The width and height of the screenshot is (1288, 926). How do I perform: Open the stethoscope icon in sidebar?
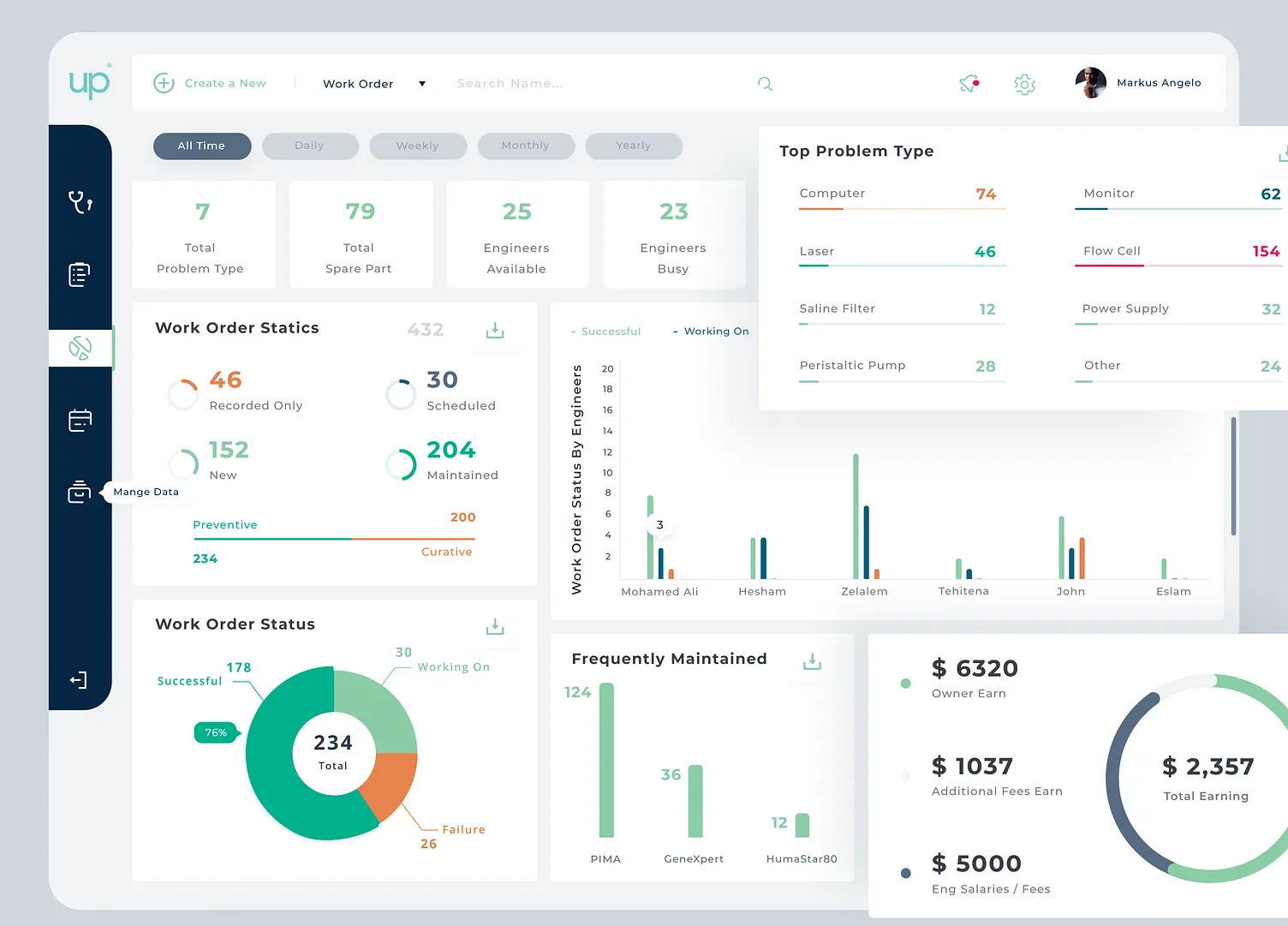click(80, 202)
